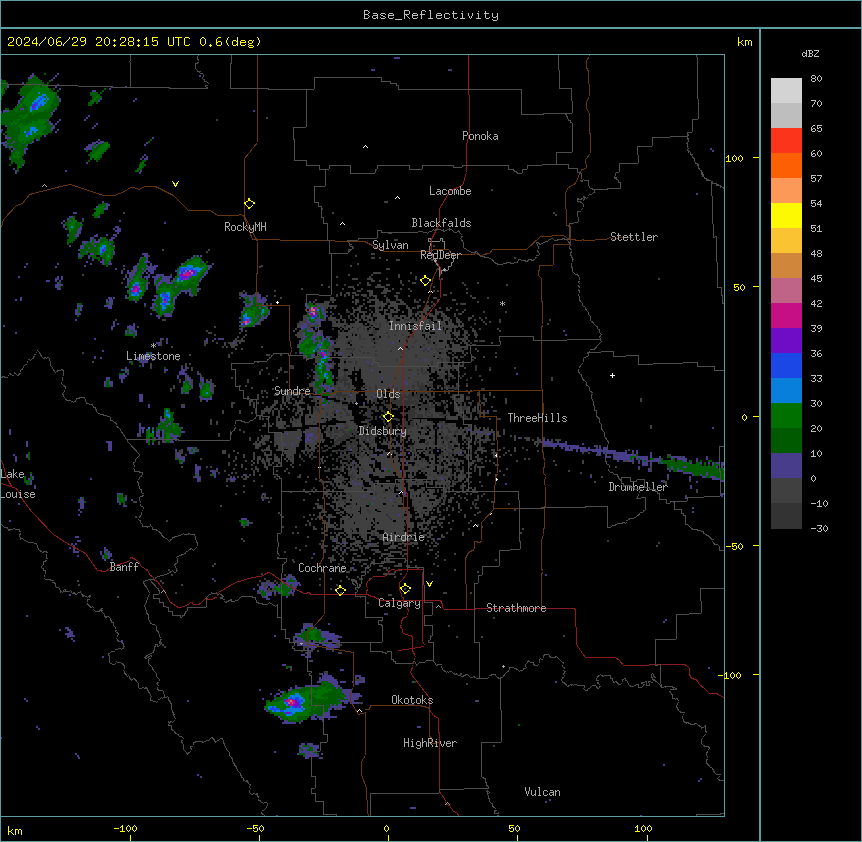The image size is (862, 842).
Task: Click the Airdrie label
Action: tap(404, 537)
